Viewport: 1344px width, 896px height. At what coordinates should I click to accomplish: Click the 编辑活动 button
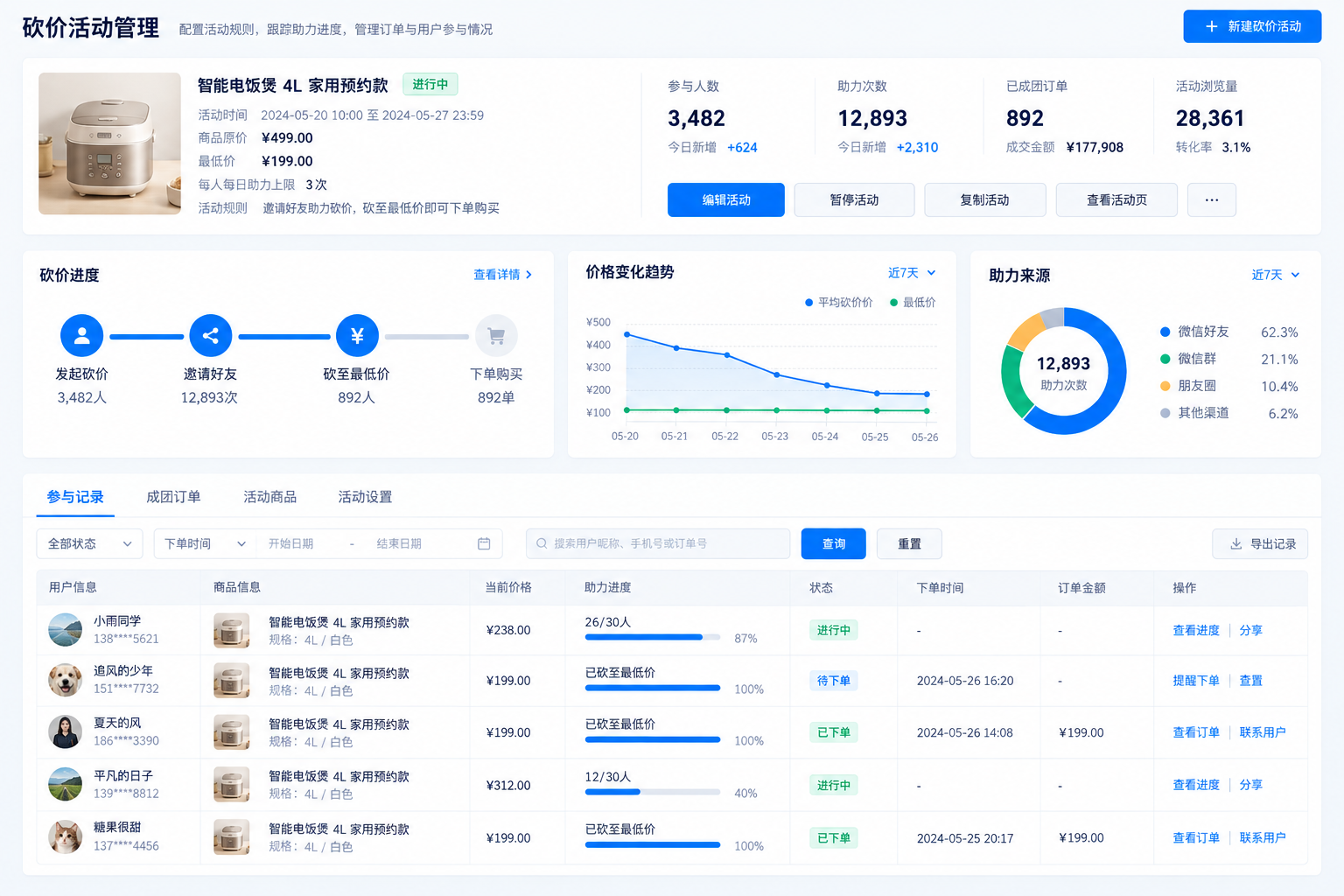(726, 199)
